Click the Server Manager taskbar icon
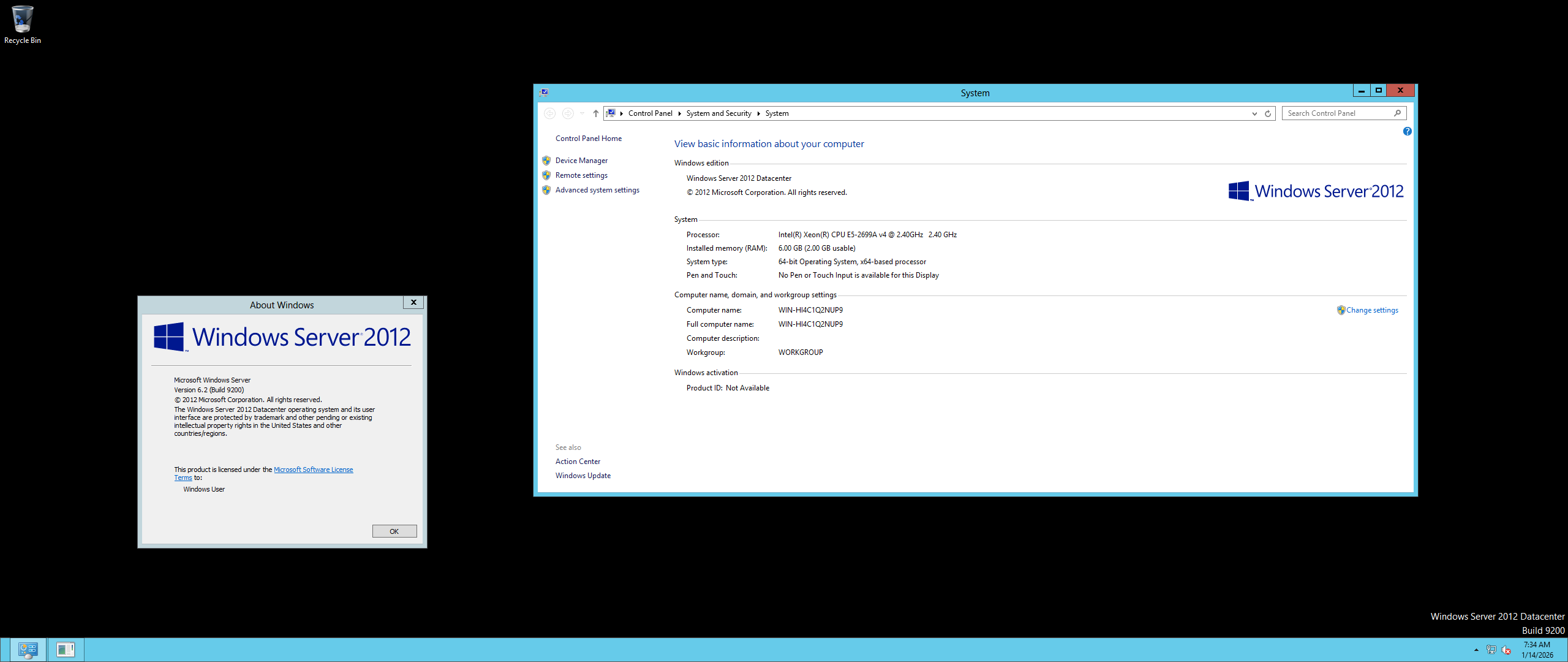Viewport: 1568px width, 662px height. coord(28,649)
